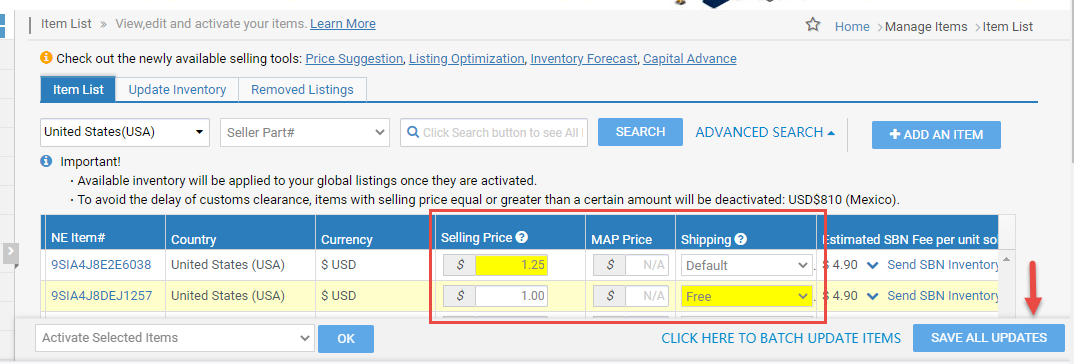This screenshot has width=1074, height=364.
Task: Open the Seller Part# filter dropdown
Action: pyautogui.click(x=305, y=132)
